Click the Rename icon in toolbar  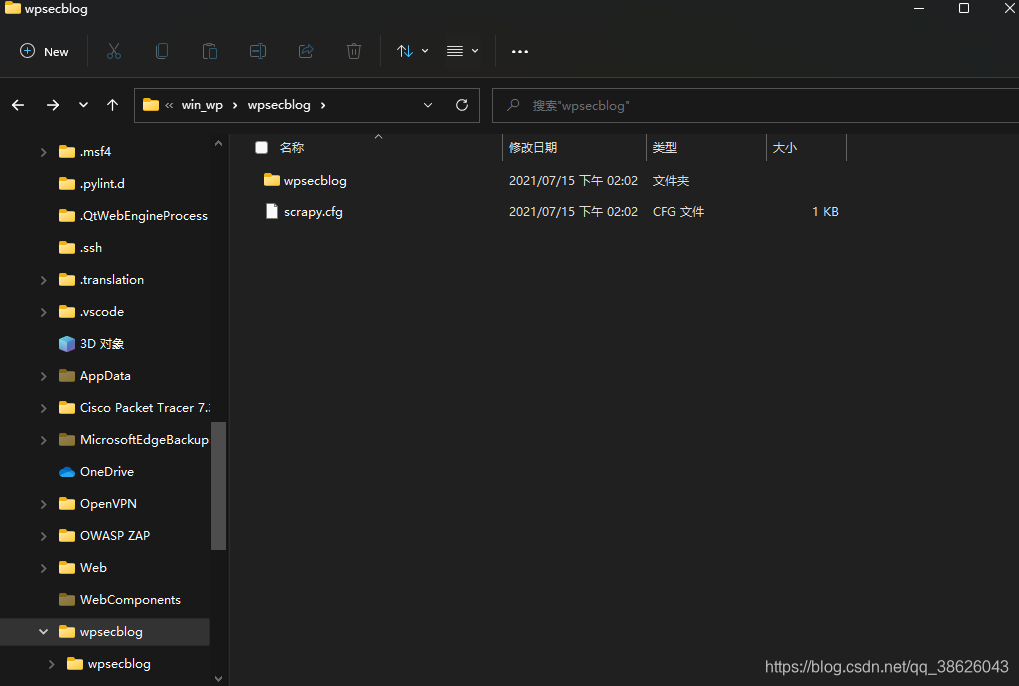(x=258, y=51)
